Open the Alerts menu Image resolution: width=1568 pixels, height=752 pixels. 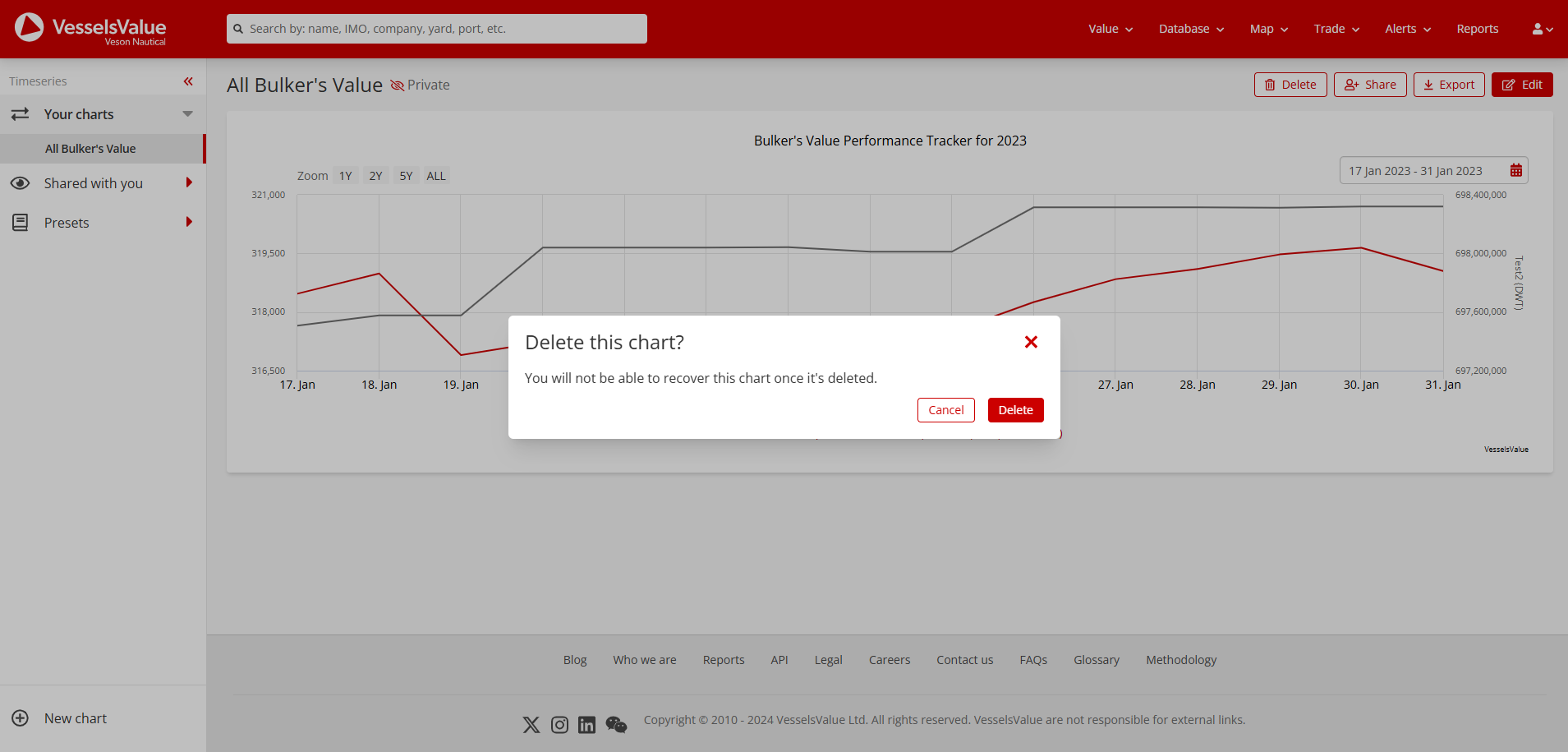1405,28
